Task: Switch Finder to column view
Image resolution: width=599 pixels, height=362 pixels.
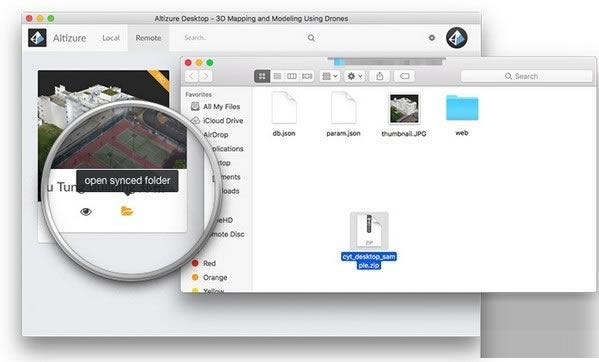Action: [x=292, y=76]
